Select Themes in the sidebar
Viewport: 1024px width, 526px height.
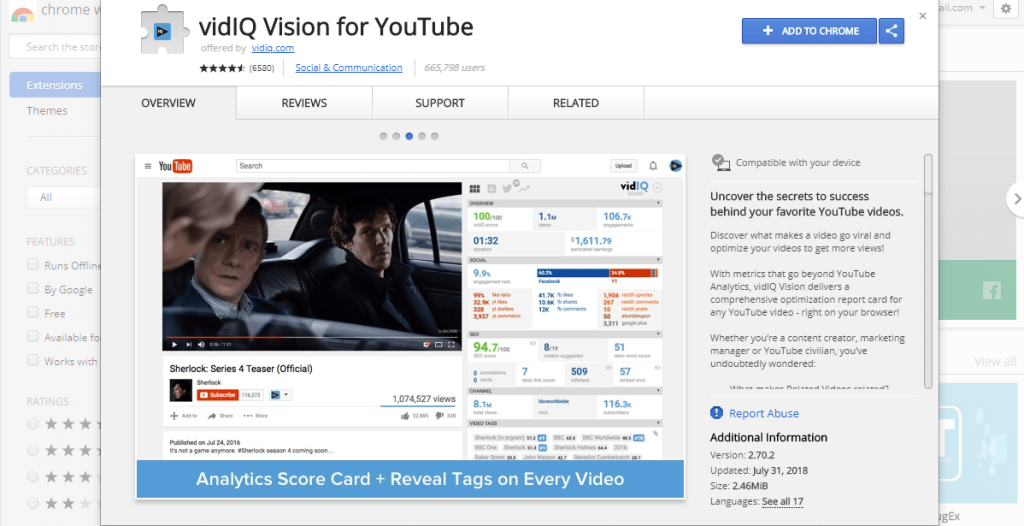click(47, 110)
